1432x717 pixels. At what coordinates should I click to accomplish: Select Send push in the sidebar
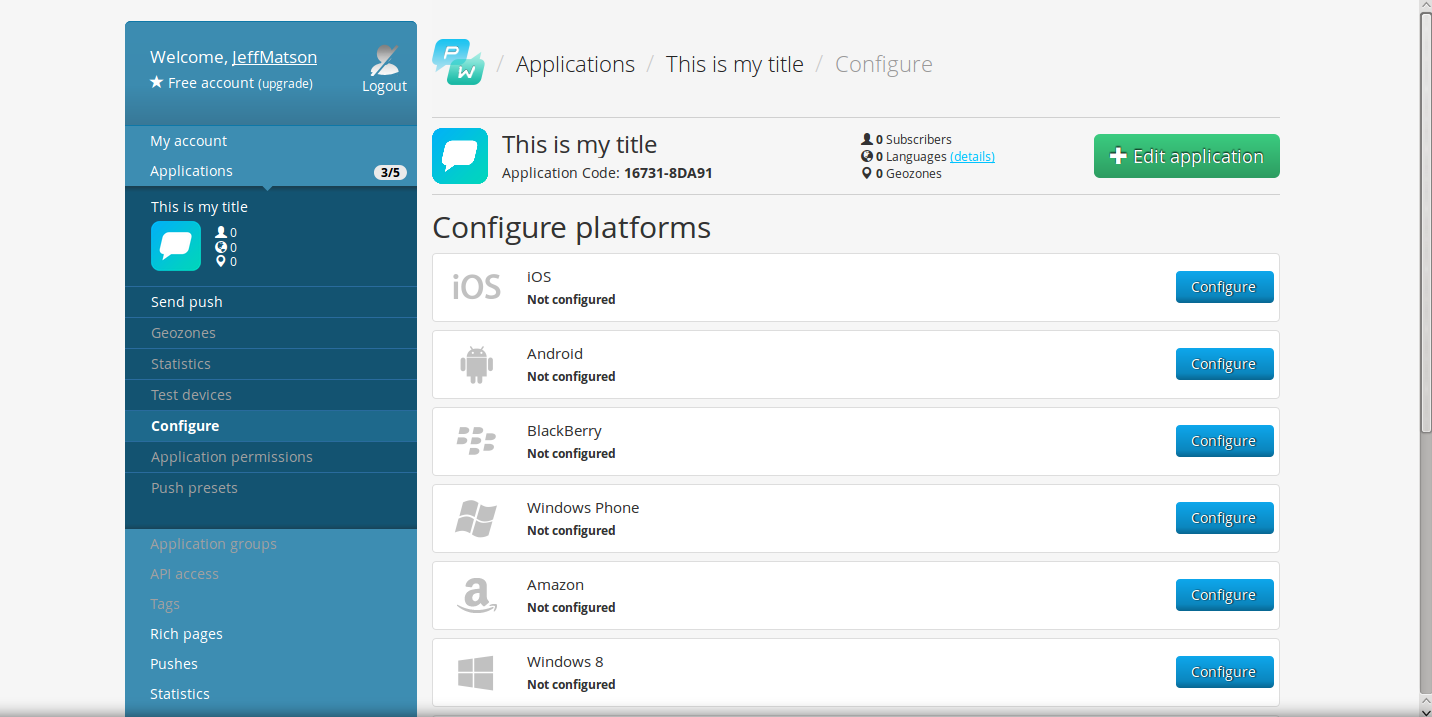pos(187,302)
